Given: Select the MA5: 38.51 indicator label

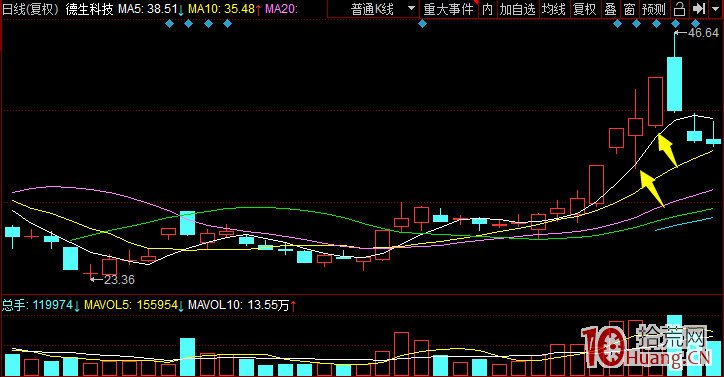Looking at the screenshot, I should (x=151, y=9).
